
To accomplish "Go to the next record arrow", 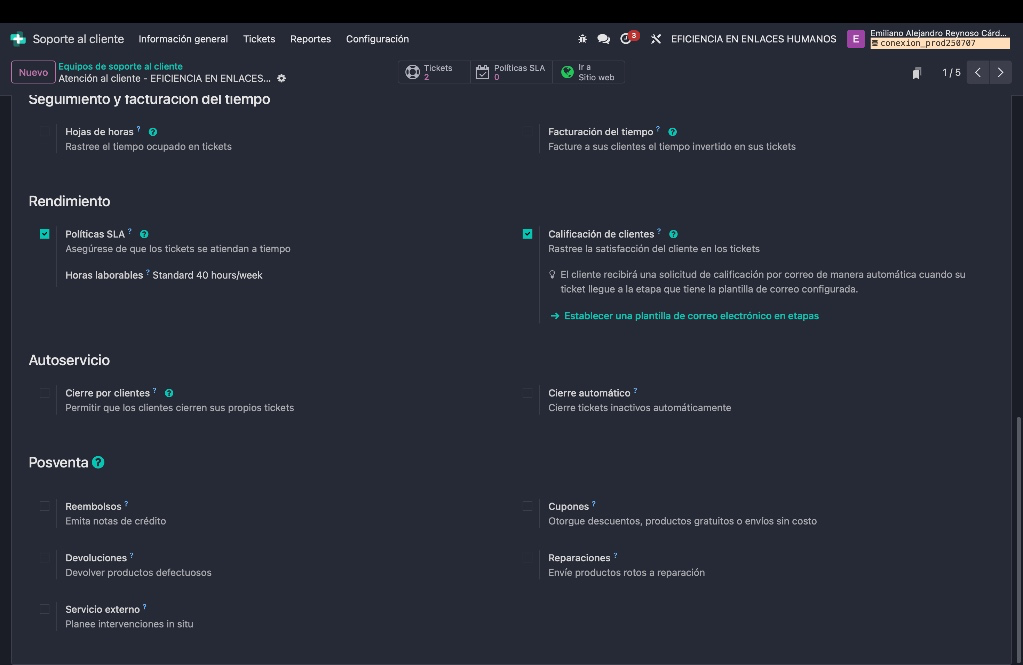I will [1000, 72].
